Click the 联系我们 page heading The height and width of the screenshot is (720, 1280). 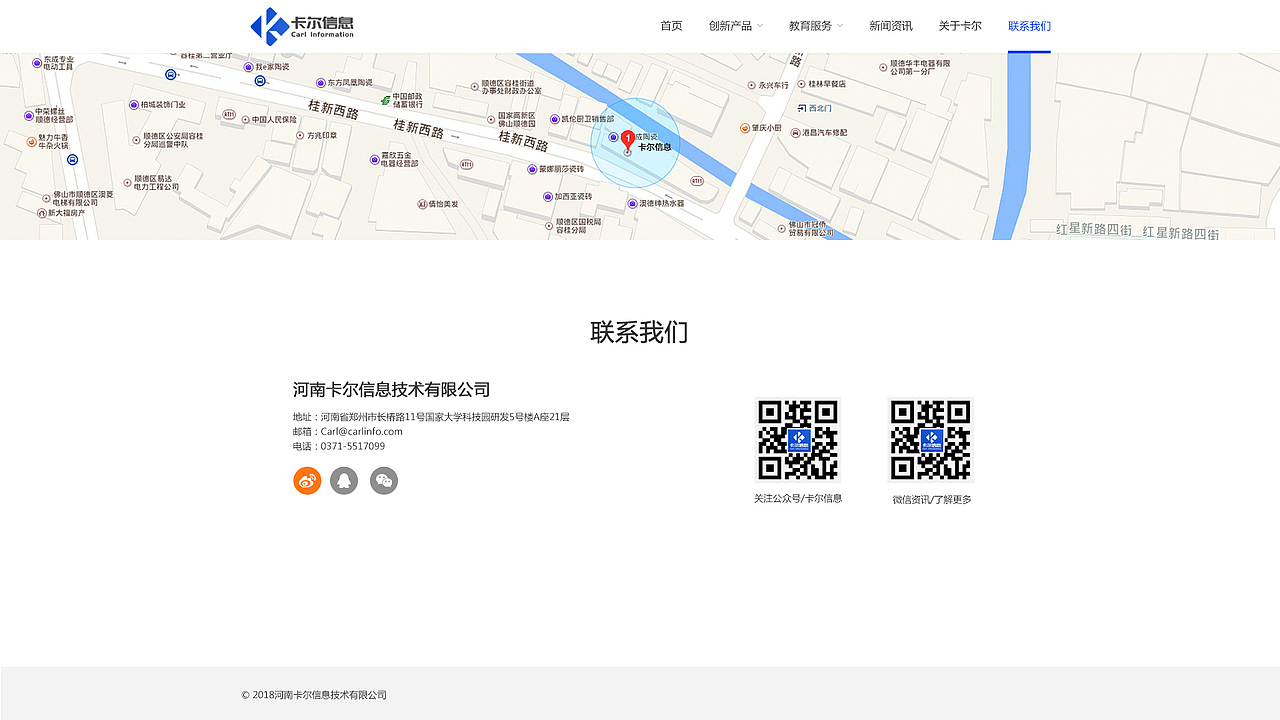(x=639, y=332)
